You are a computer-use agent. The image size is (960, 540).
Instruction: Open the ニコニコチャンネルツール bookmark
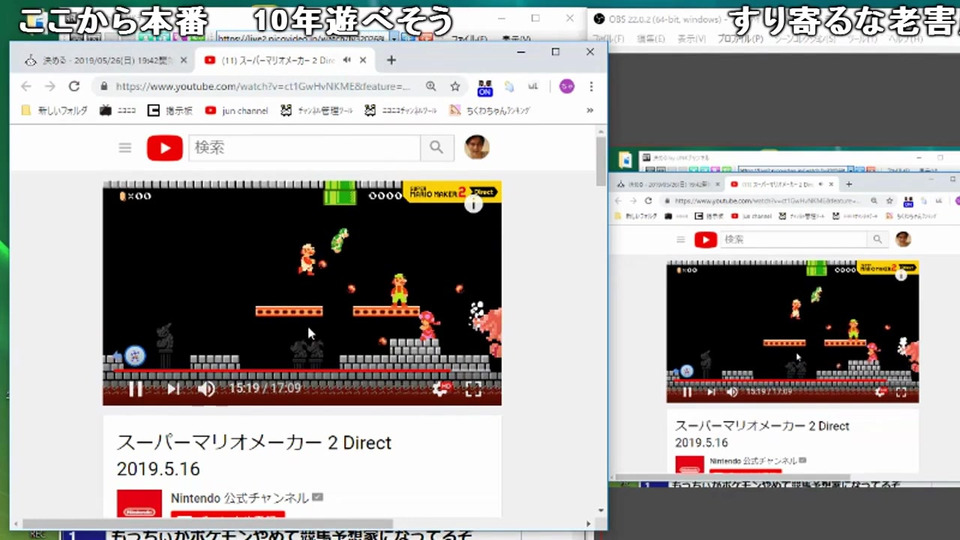tap(400, 110)
